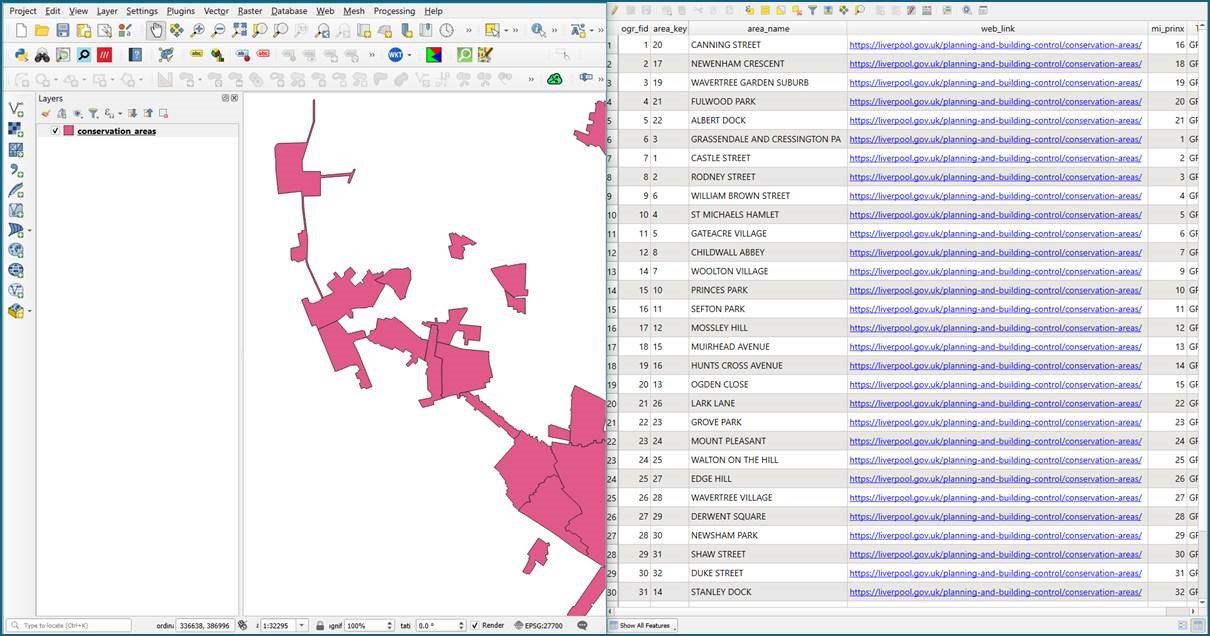Open the Layer Styling panel
This screenshot has width=1210, height=636.
(x=46, y=113)
